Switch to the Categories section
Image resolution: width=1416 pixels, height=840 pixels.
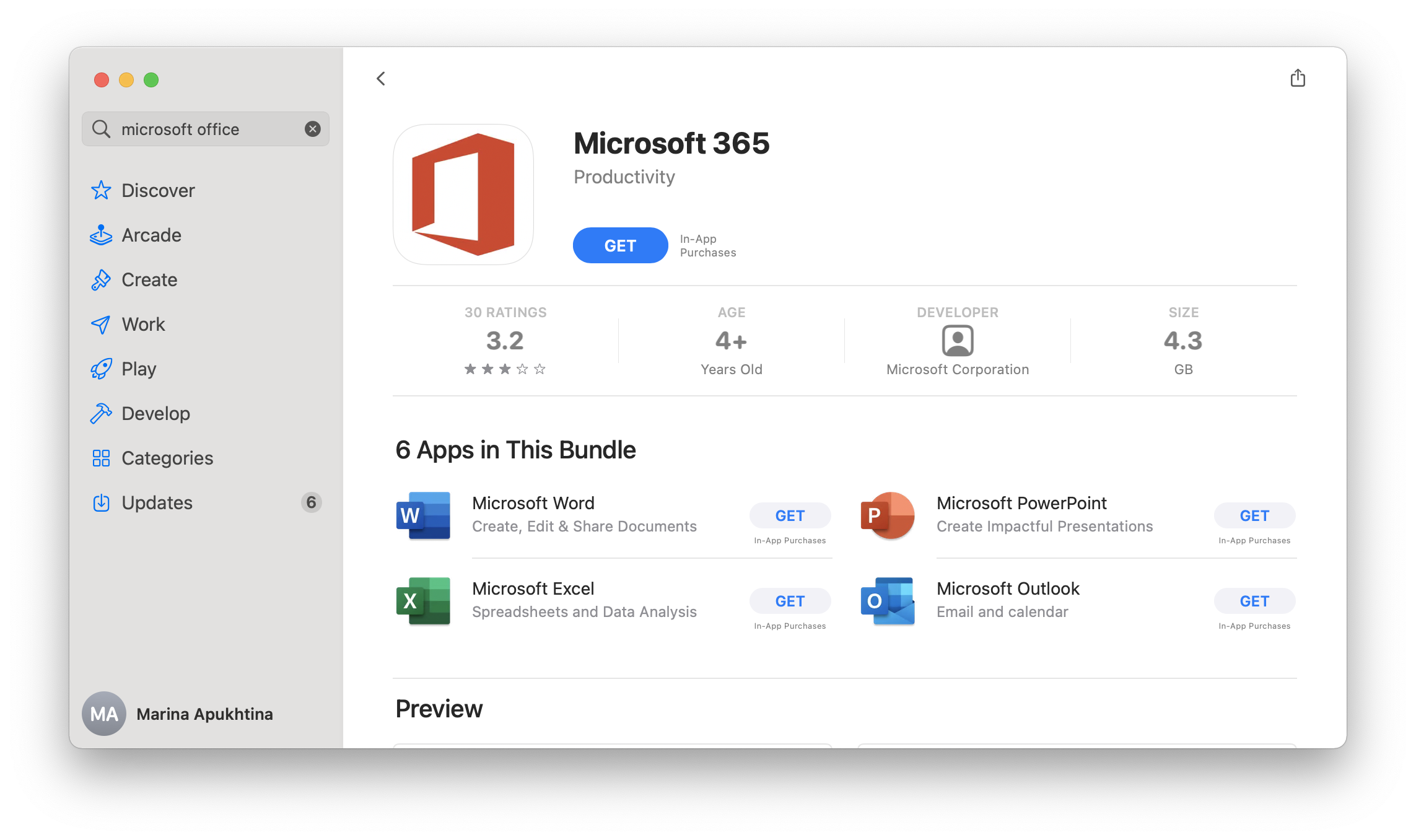[x=167, y=458]
